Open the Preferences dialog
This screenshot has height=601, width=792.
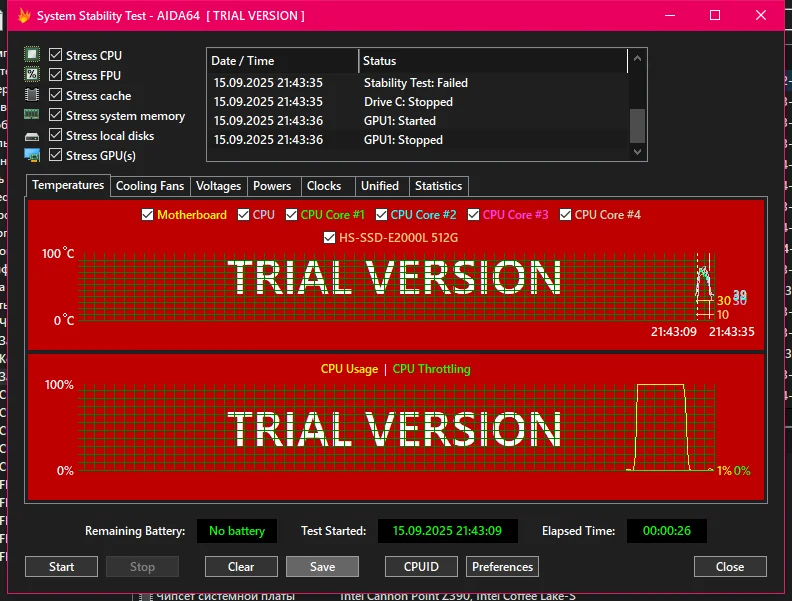[502, 567]
